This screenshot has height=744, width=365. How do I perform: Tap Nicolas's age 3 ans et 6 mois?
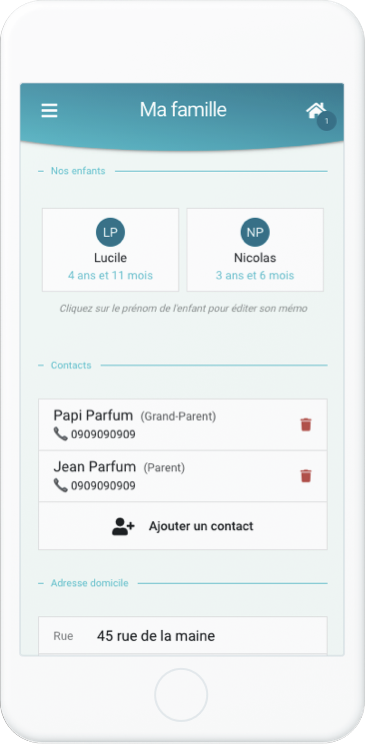tap(255, 275)
